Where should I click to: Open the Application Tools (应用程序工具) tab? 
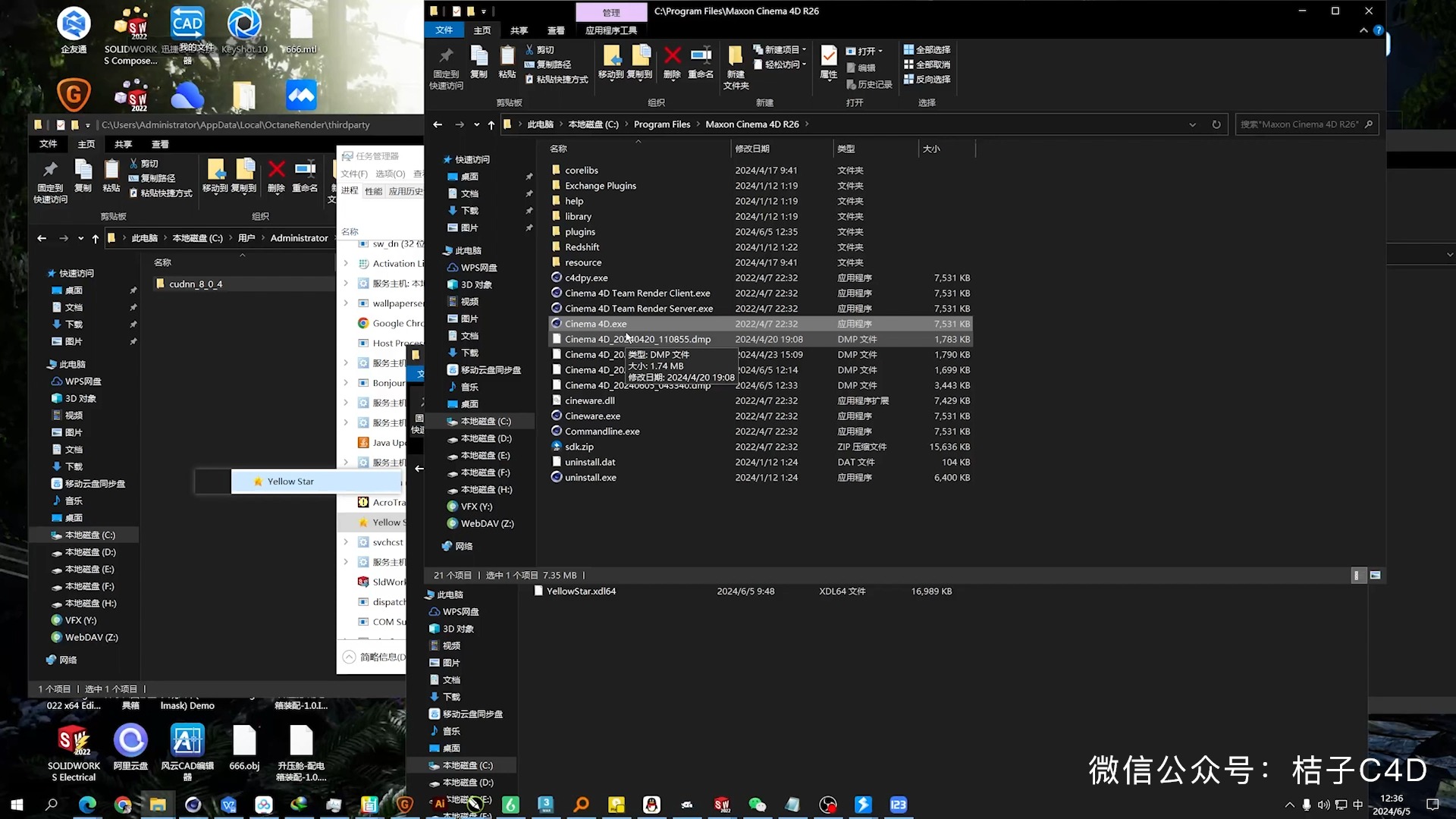(611, 30)
